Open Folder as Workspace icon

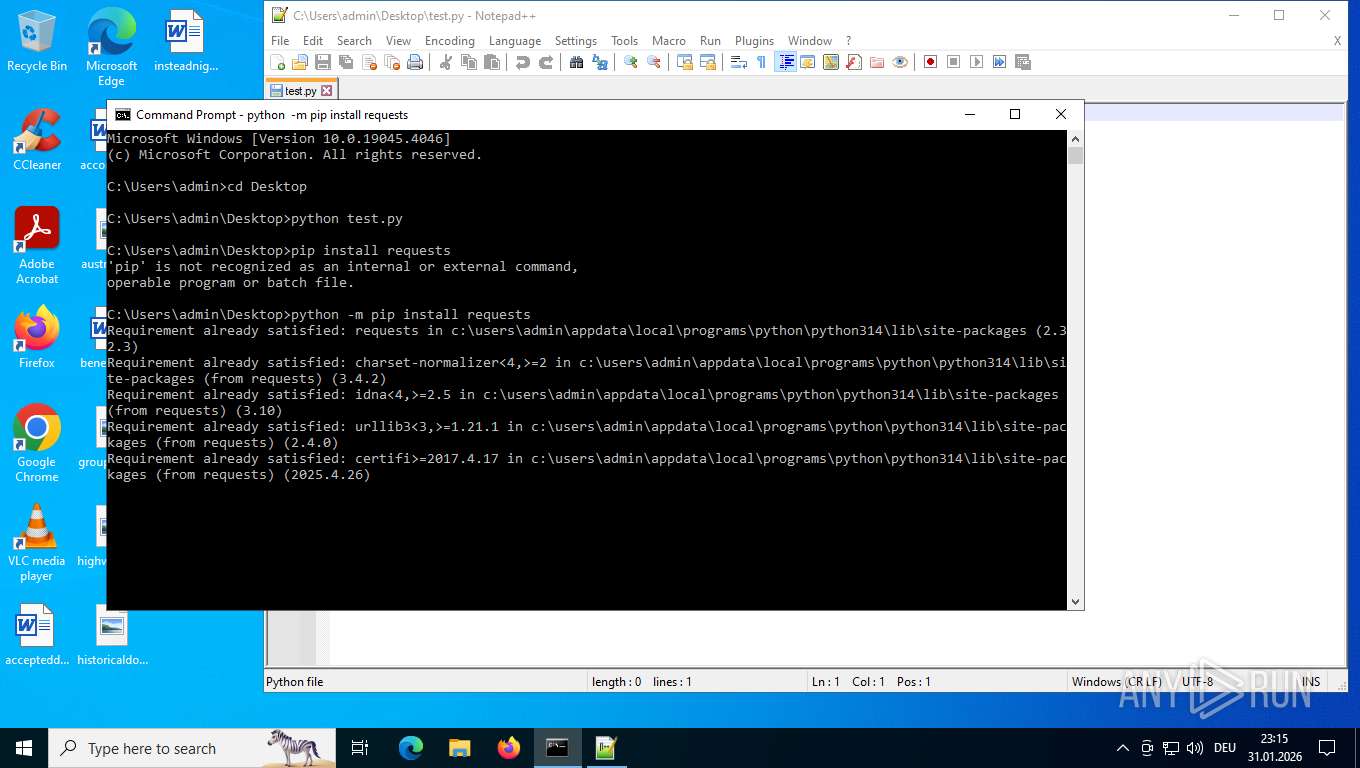(877, 62)
